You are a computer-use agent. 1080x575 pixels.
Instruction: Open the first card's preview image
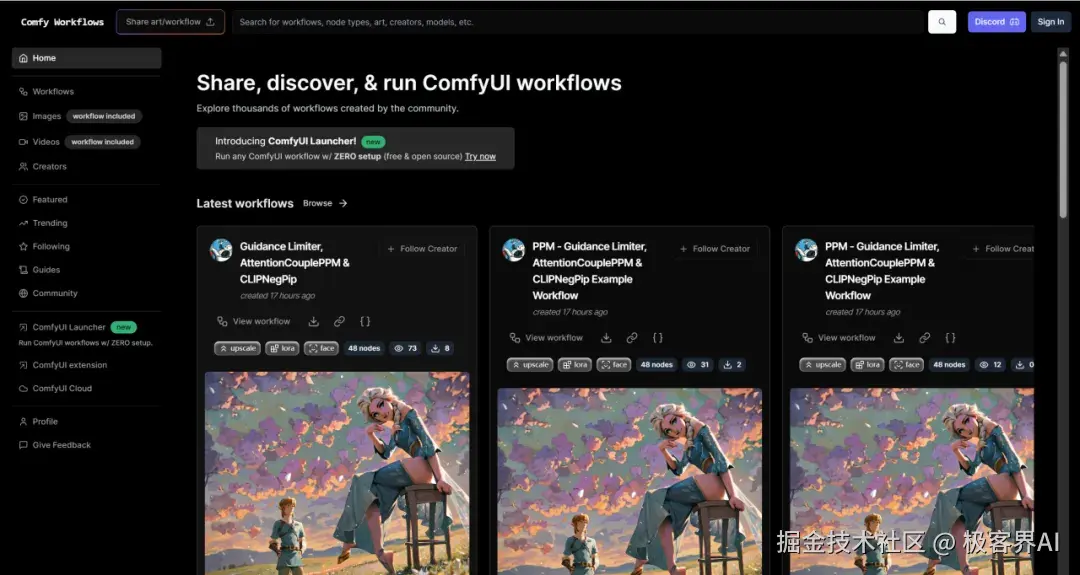337,473
